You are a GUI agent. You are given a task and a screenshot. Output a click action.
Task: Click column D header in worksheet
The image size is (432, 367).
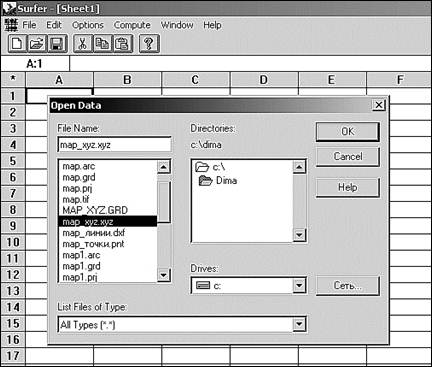tap(264, 80)
